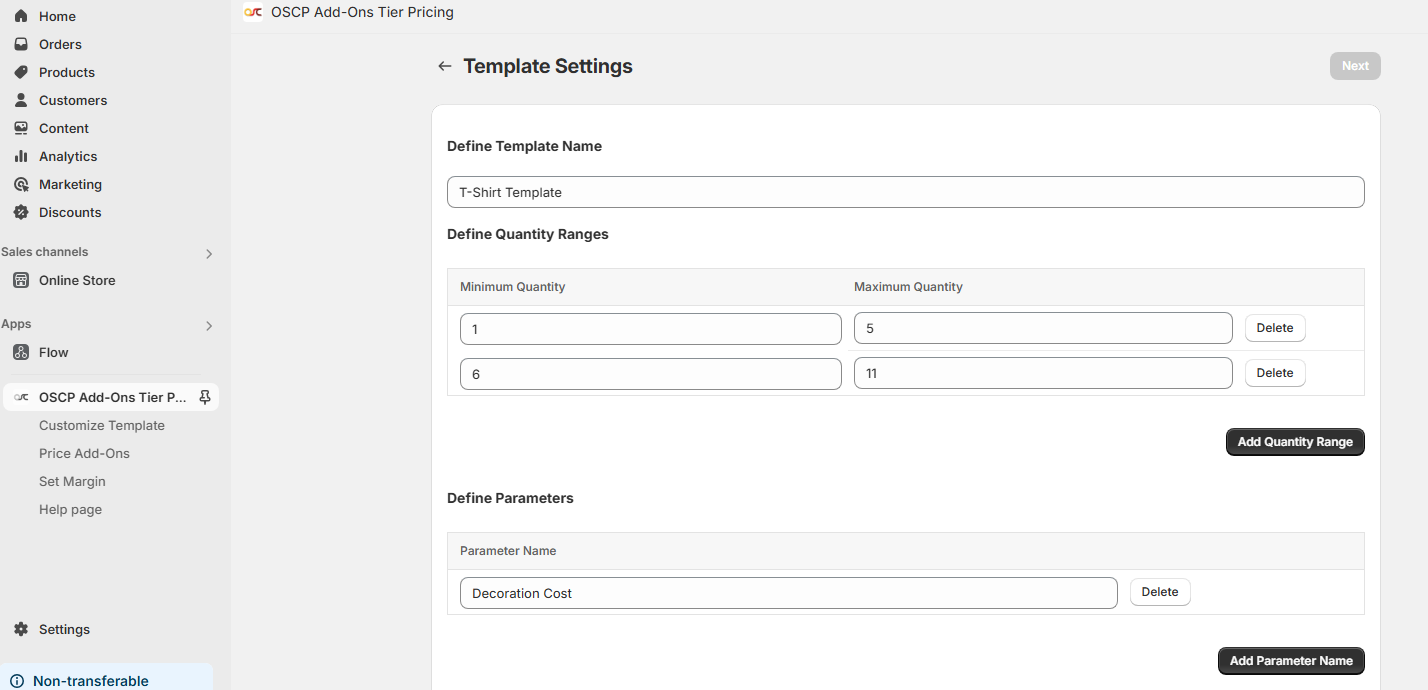Select the Customers person icon
Screen dimensions: 1428x690
tap(21, 100)
